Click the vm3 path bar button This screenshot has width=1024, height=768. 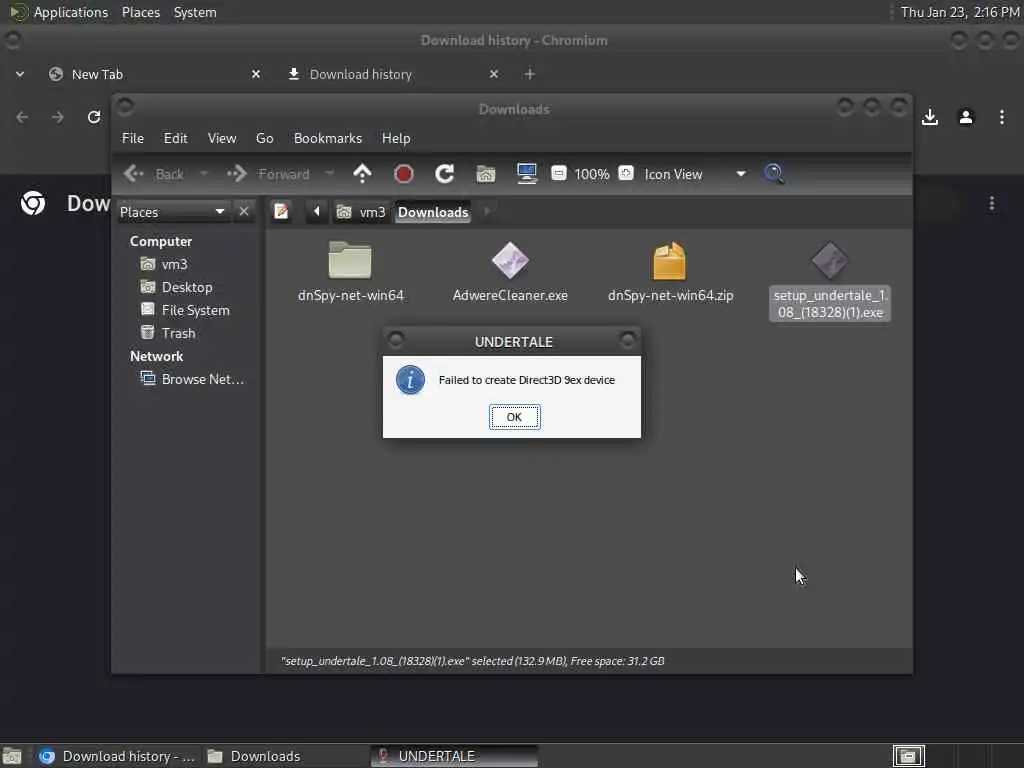[361, 212]
